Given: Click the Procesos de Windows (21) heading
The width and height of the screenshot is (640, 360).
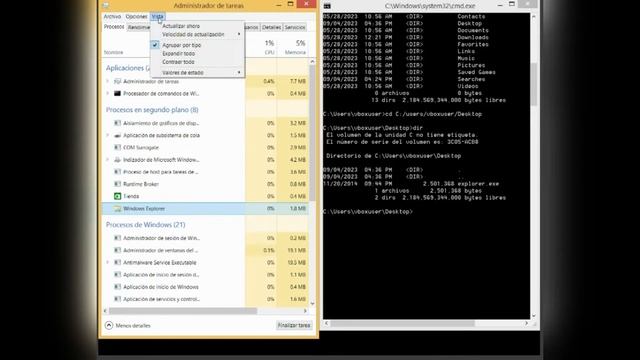Looking at the screenshot, I should click(x=145, y=225).
